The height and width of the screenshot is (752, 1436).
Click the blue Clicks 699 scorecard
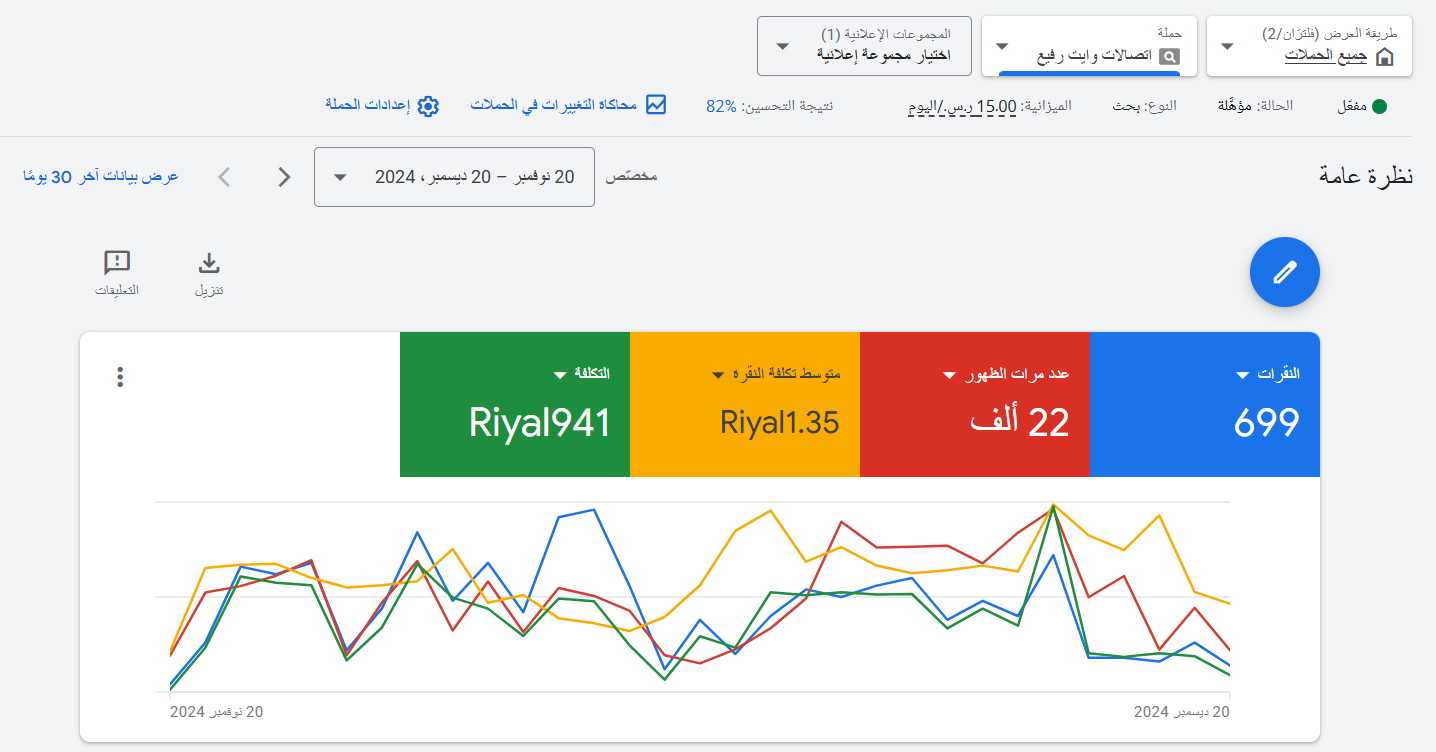pos(1204,404)
